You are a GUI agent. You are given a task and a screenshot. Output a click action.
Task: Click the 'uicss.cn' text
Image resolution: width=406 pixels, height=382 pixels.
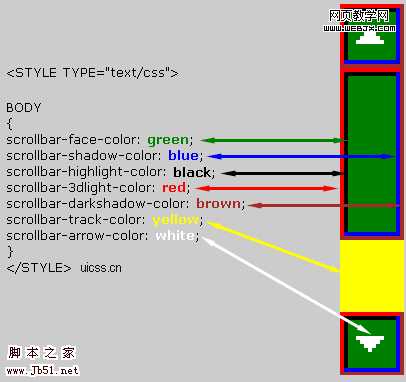(x=101, y=268)
